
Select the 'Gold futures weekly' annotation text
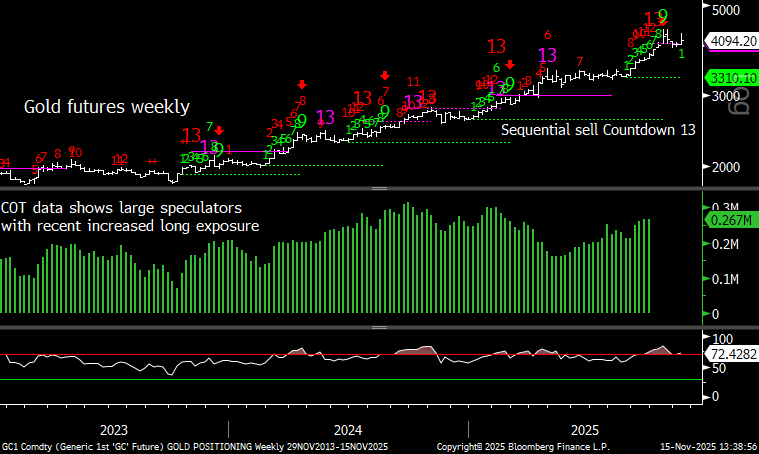106,107
